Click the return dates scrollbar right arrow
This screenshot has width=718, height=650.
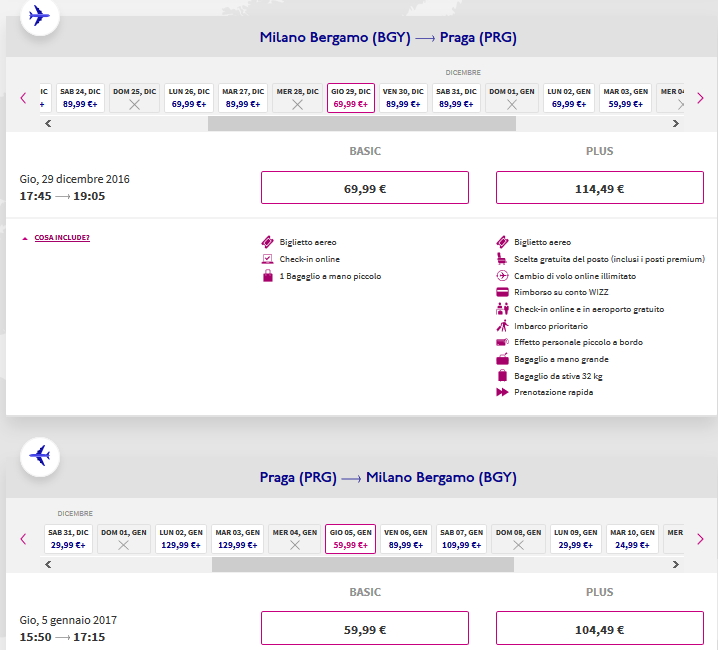[675, 565]
